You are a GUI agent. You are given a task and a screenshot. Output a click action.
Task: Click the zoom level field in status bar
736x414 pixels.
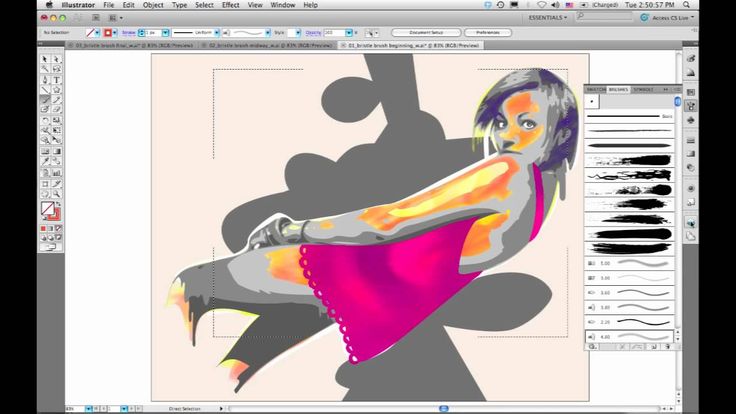click(x=75, y=409)
